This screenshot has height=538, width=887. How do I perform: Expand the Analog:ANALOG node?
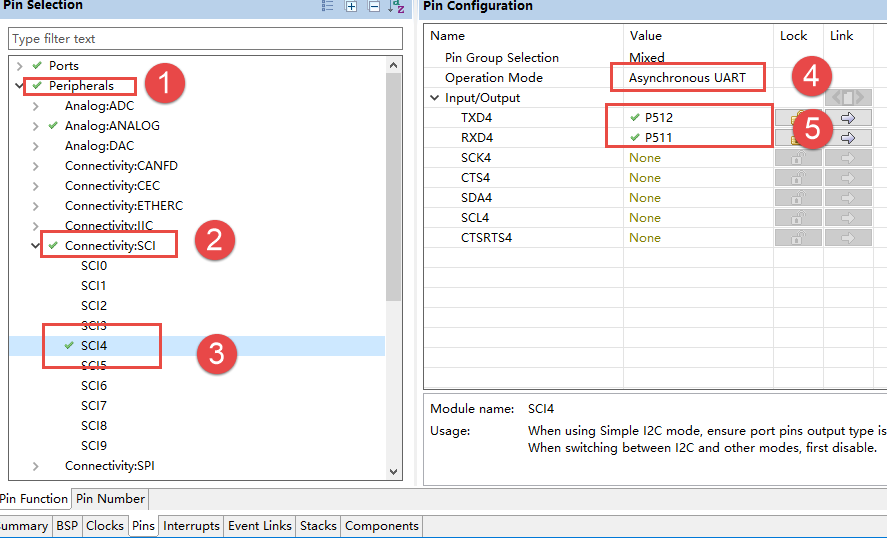[36, 126]
